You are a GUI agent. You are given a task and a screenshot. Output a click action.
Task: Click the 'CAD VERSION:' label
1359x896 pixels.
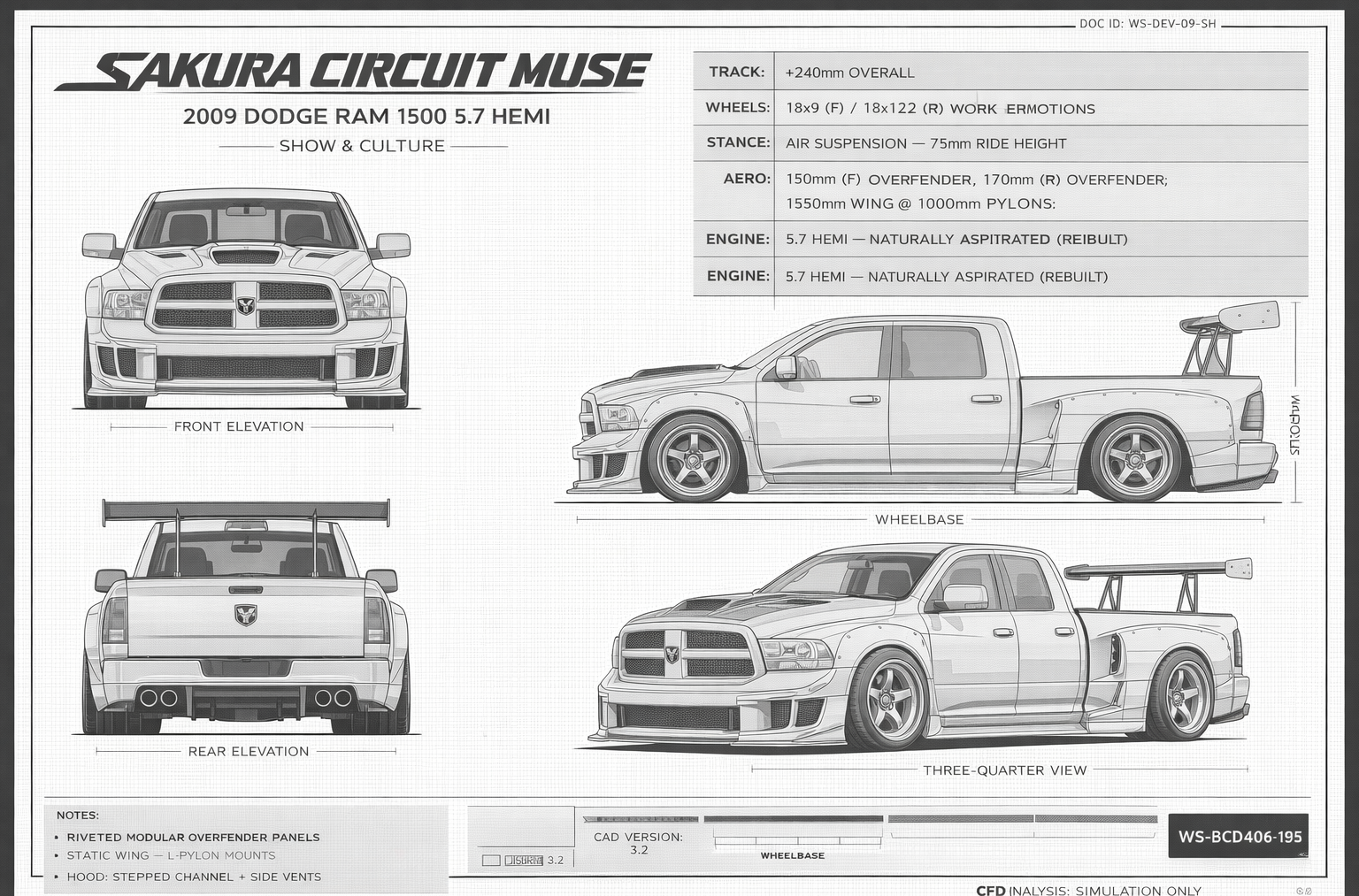(638, 837)
